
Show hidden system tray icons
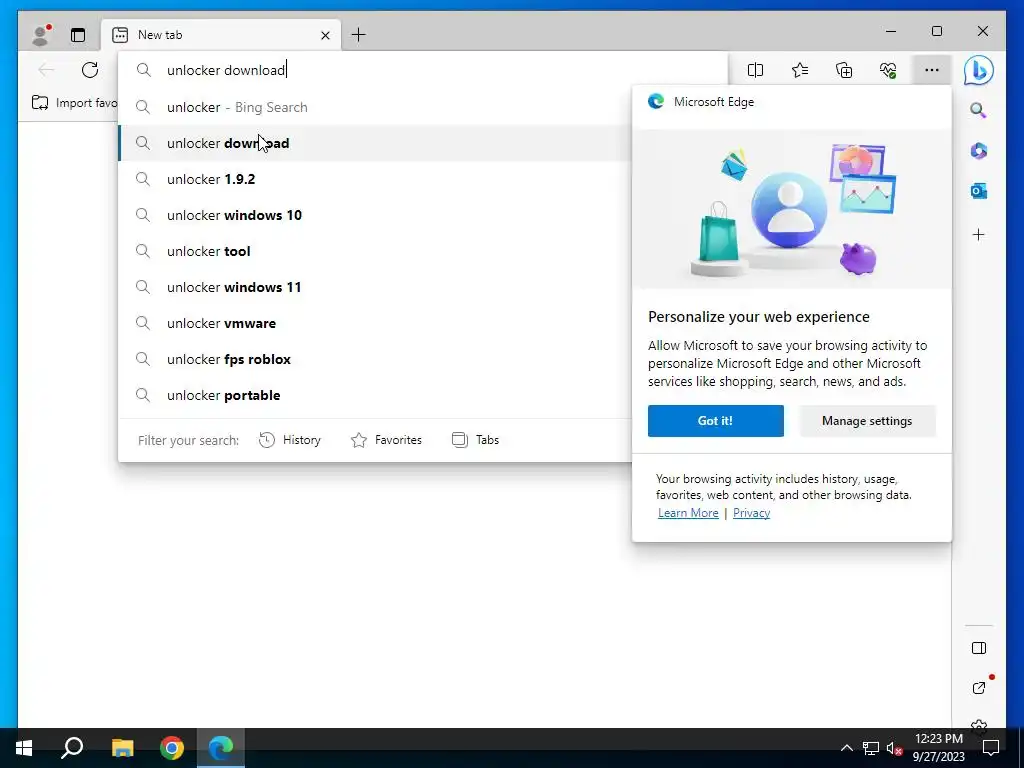(x=846, y=748)
